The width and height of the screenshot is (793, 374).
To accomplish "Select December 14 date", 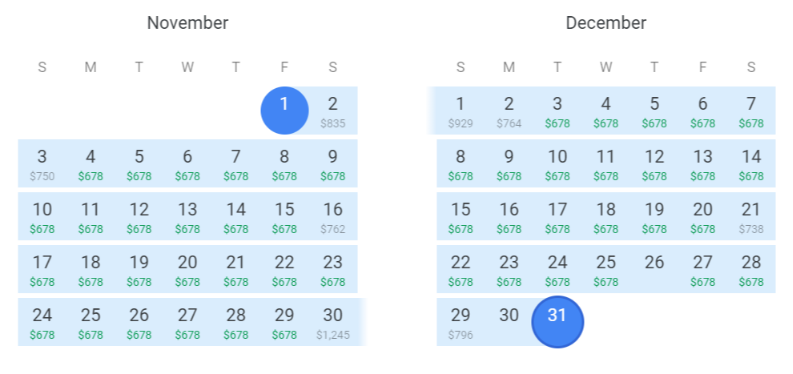I will coord(751,163).
